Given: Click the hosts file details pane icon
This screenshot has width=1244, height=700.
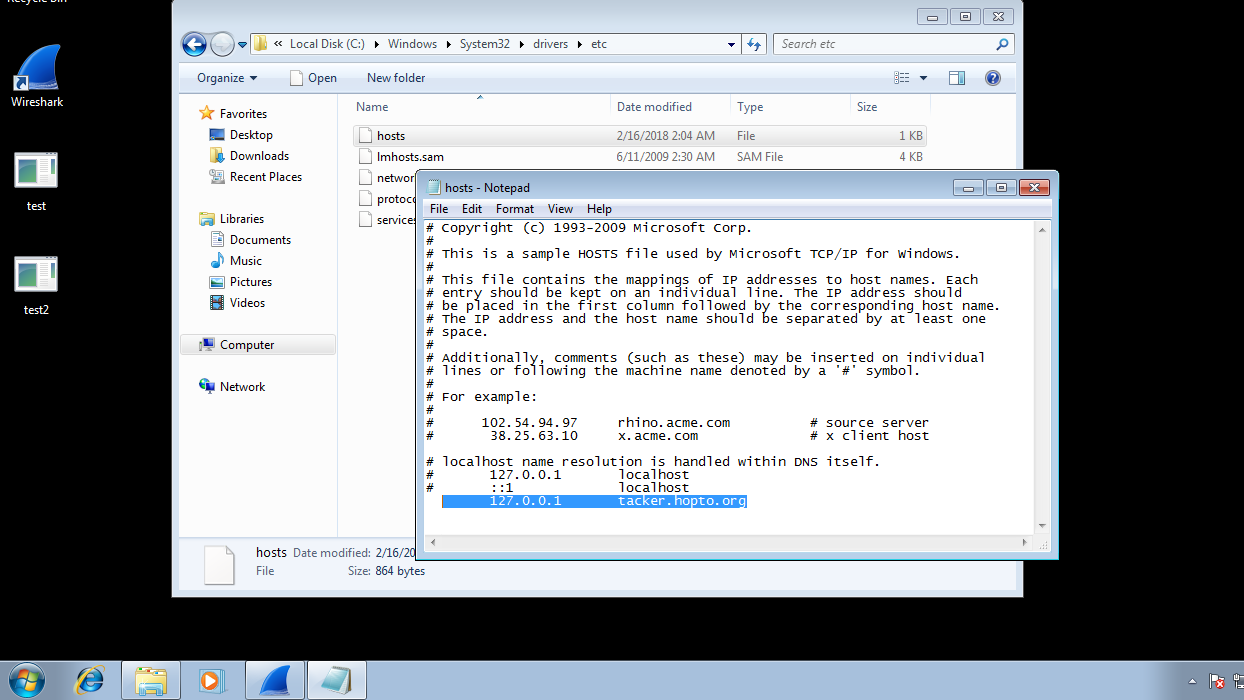Looking at the screenshot, I should tap(219, 565).
